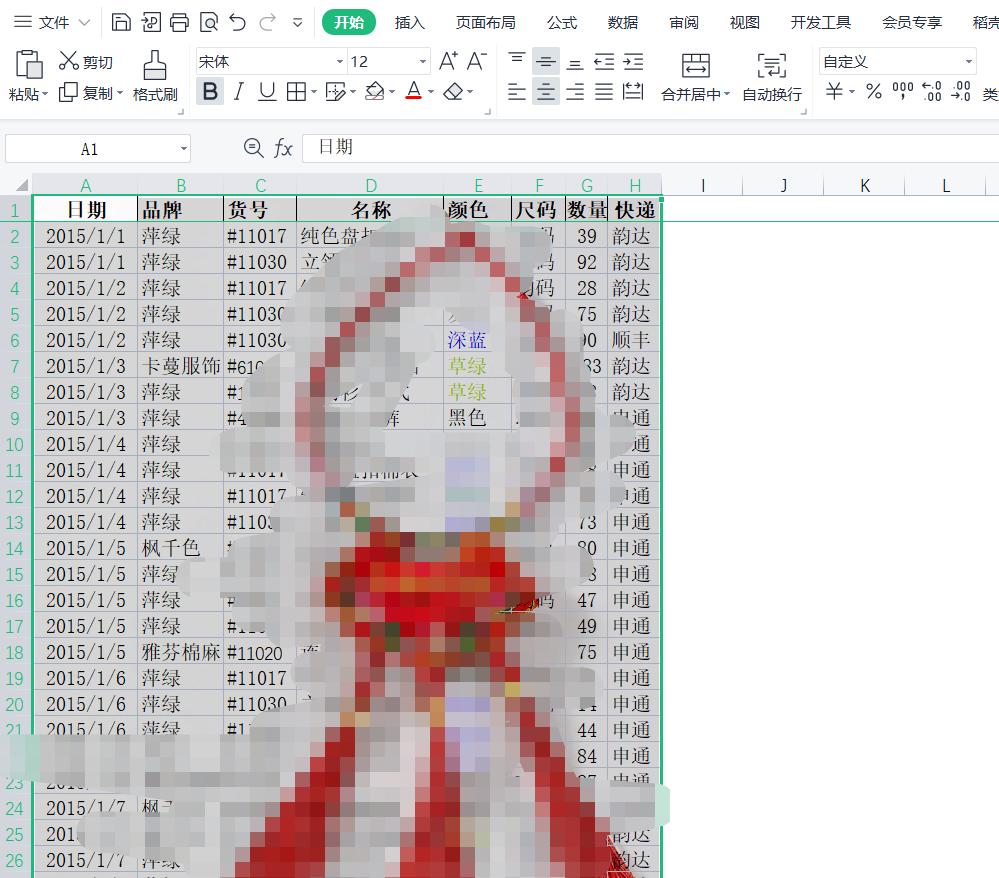The width and height of the screenshot is (999, 878).
Task: Undo the last action
Action: 237,22
